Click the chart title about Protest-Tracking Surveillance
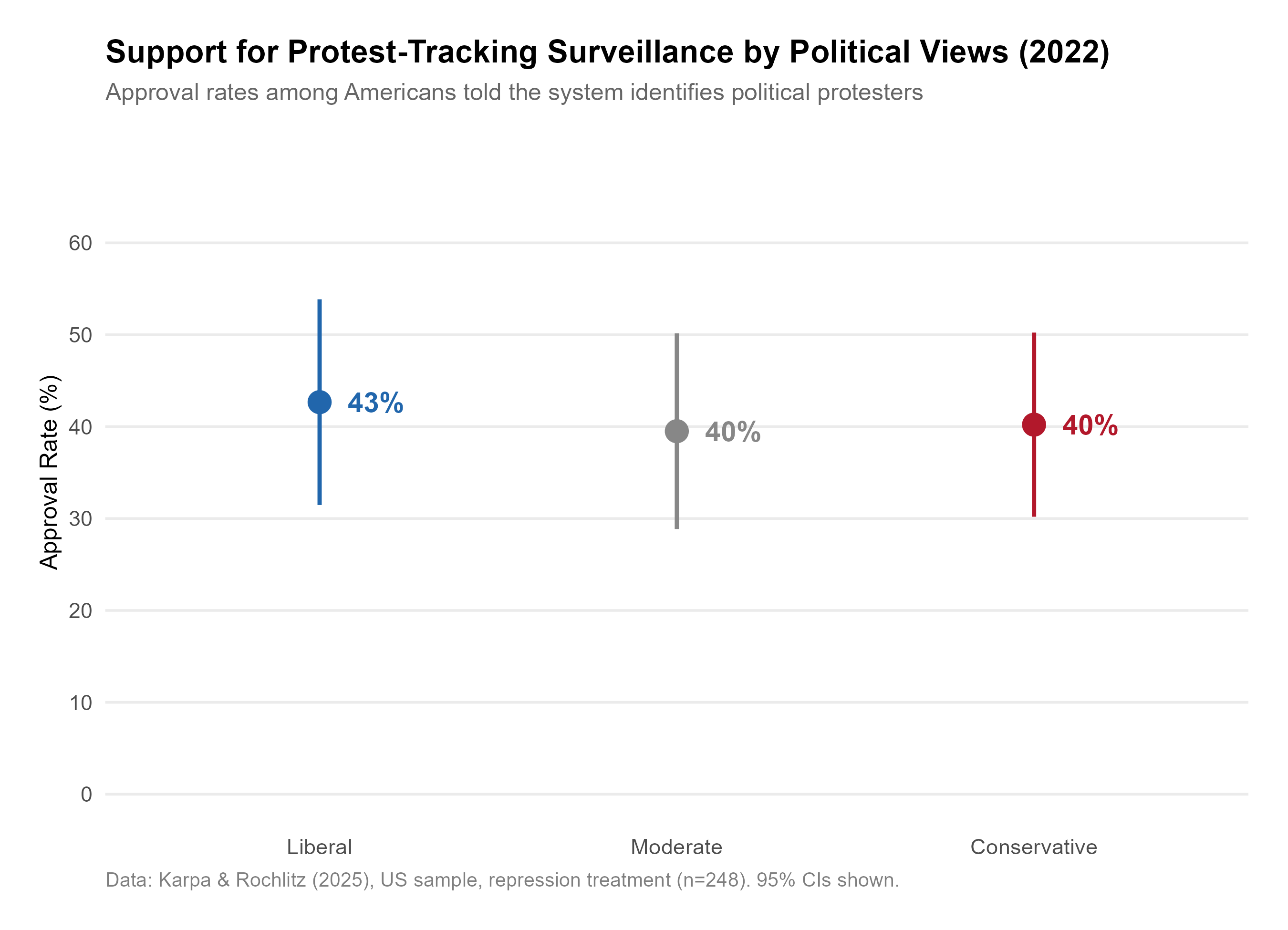1288x930 pixels. [x=607, y=52]
